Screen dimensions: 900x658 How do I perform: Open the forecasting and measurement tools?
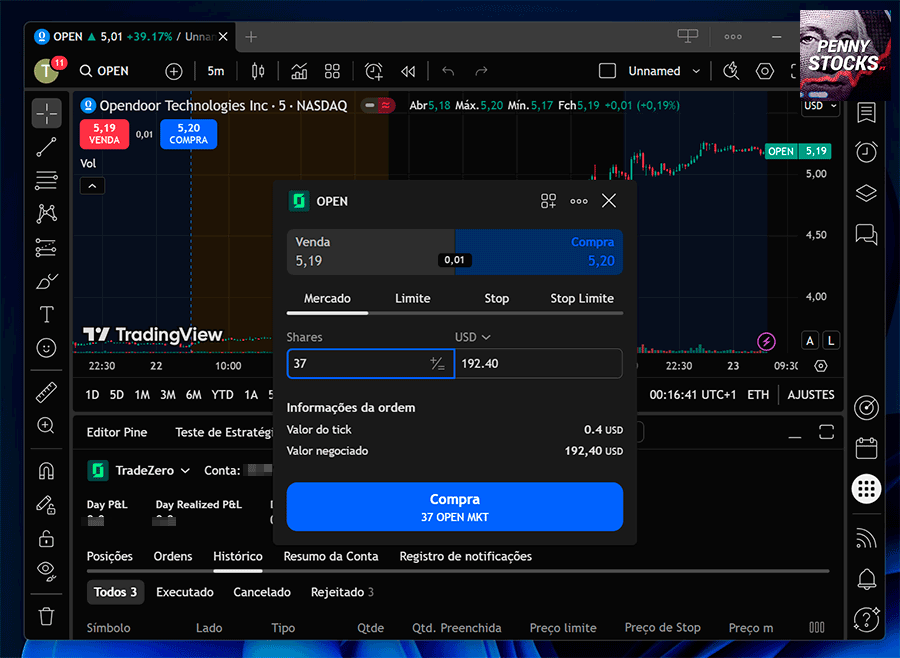coord(46,247)
